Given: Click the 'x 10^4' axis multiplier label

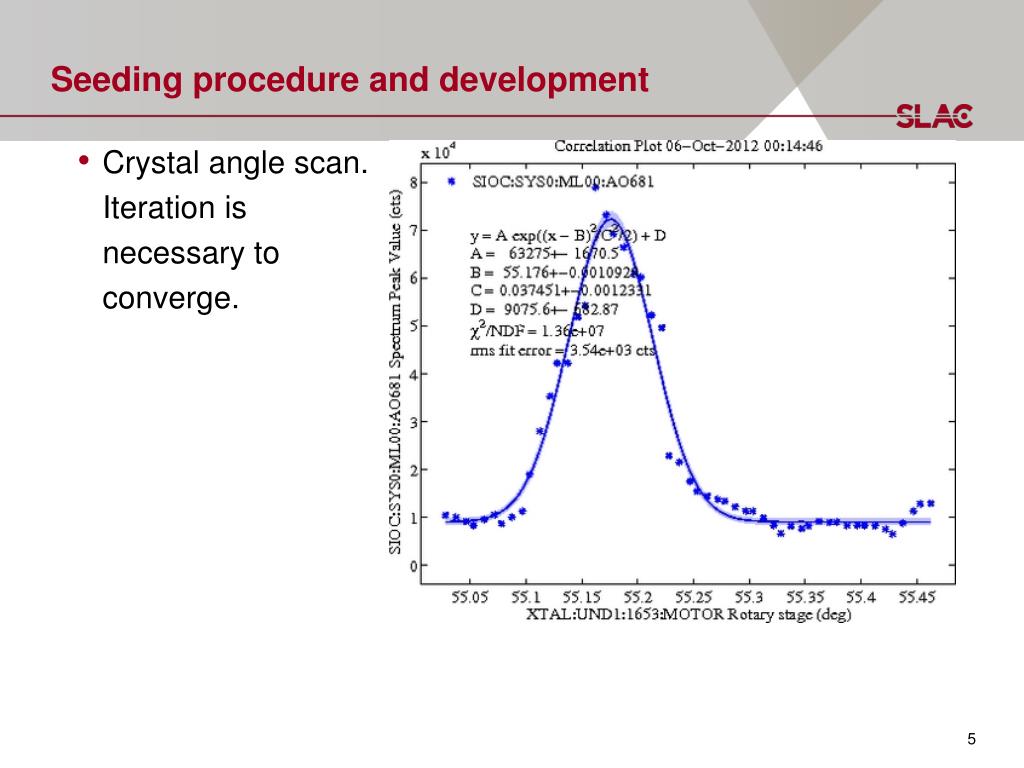Looking at the screenshot, I should point(438,152).
